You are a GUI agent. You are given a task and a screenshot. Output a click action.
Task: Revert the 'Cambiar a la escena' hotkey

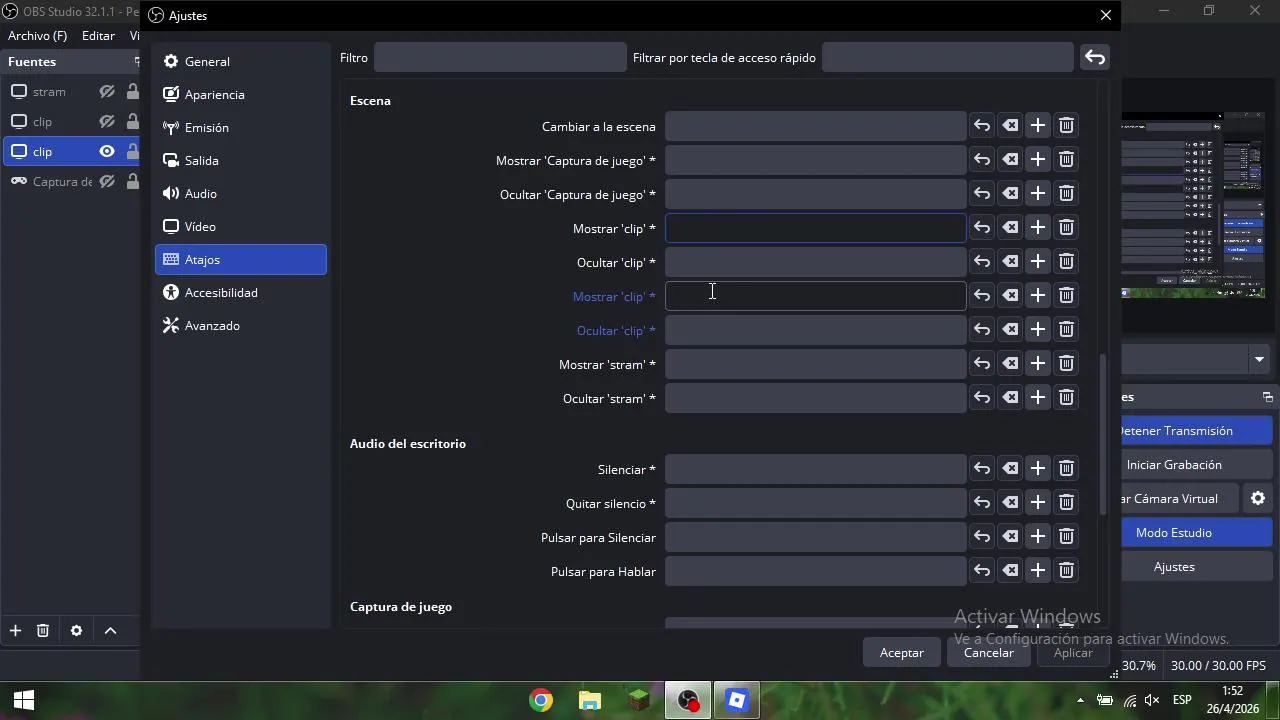[982, 126]
